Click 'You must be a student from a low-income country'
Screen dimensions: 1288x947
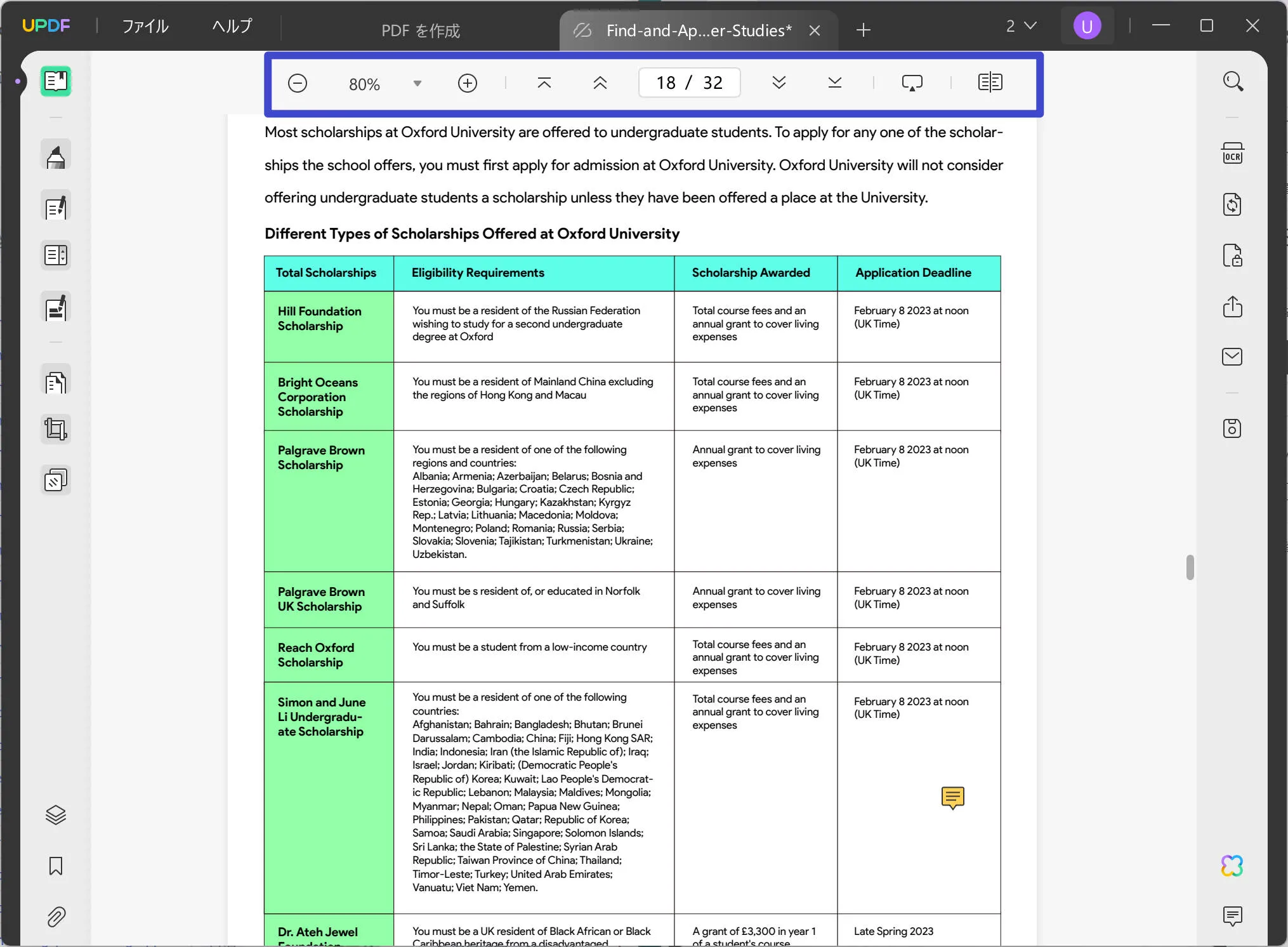pos(530,647)
